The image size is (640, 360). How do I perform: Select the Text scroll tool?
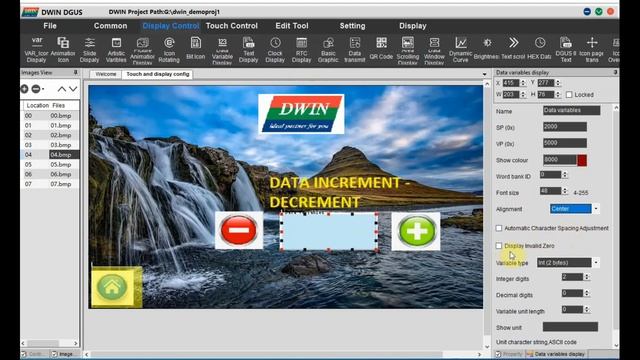(513, 49)
